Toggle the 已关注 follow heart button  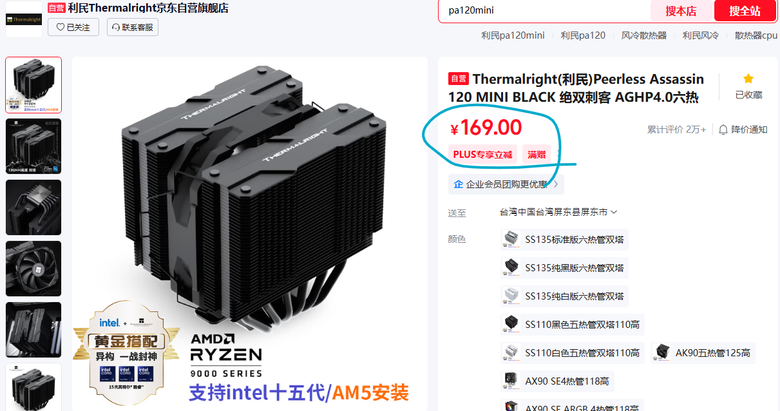coord(73,27)
